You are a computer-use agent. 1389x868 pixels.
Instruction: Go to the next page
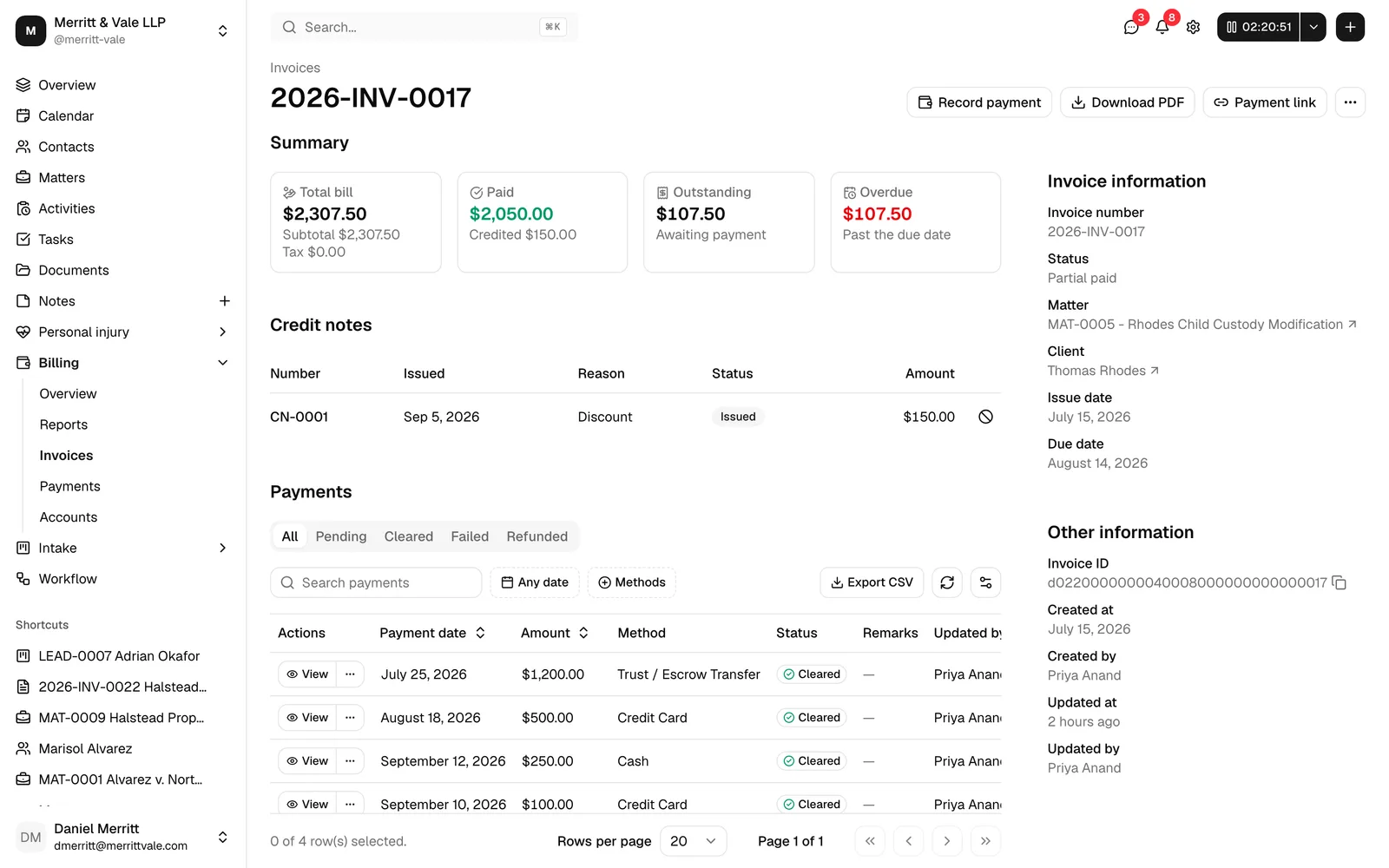947,841
